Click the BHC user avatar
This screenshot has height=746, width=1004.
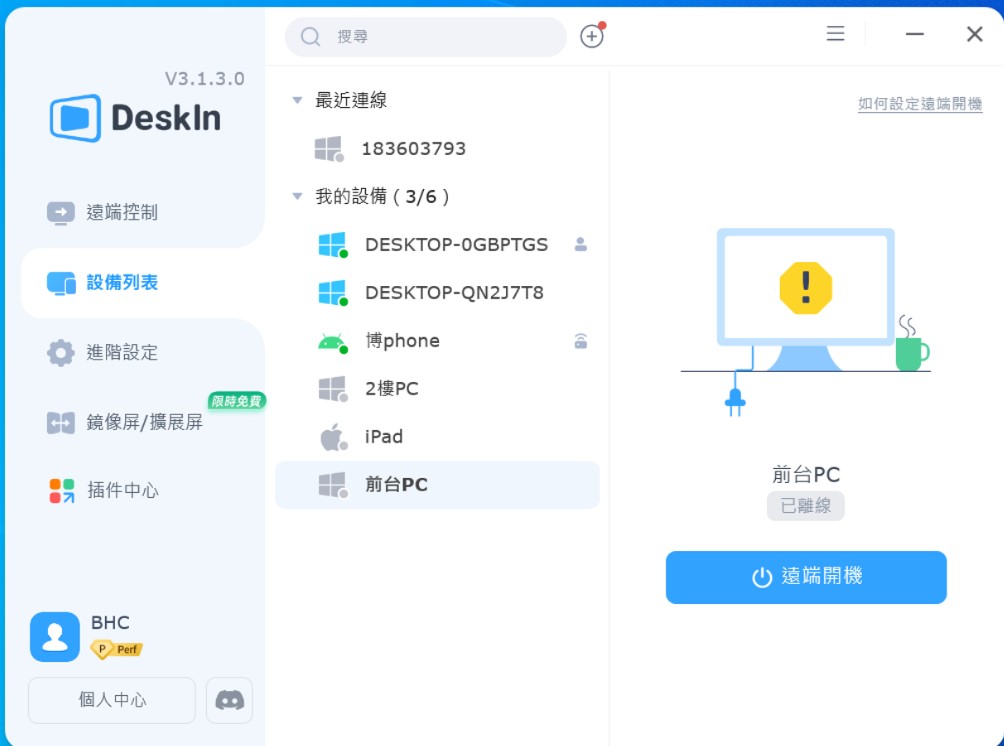point(55,637)
